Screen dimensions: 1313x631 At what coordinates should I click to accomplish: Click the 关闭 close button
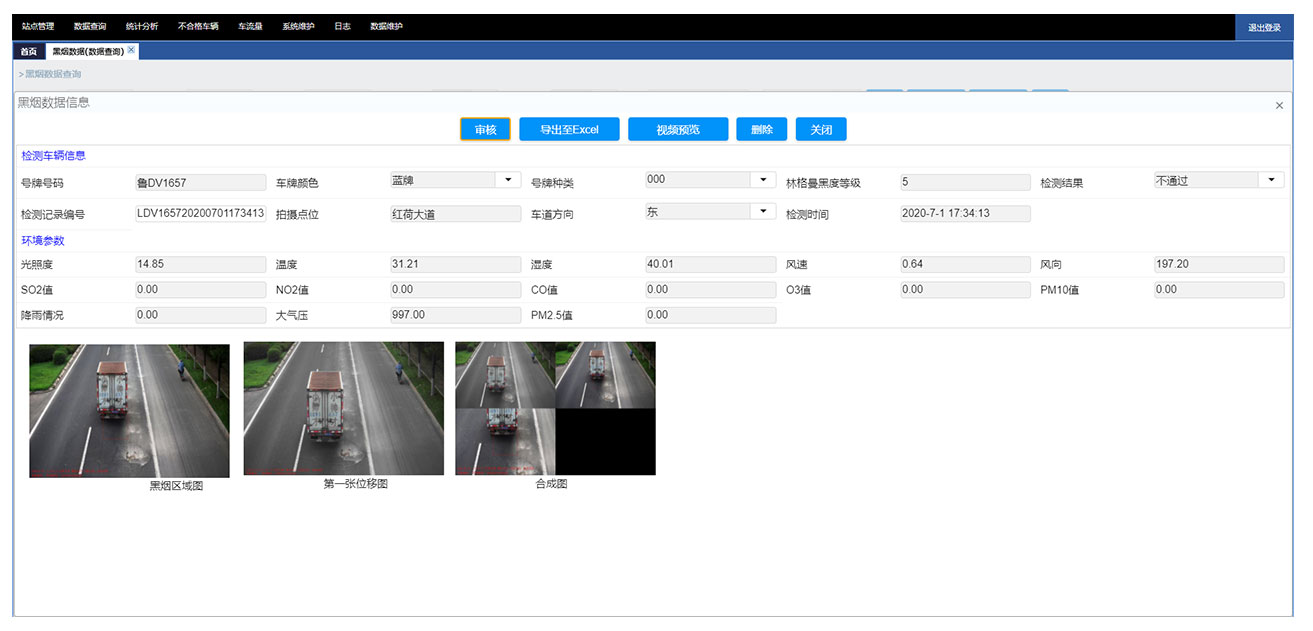821,130
